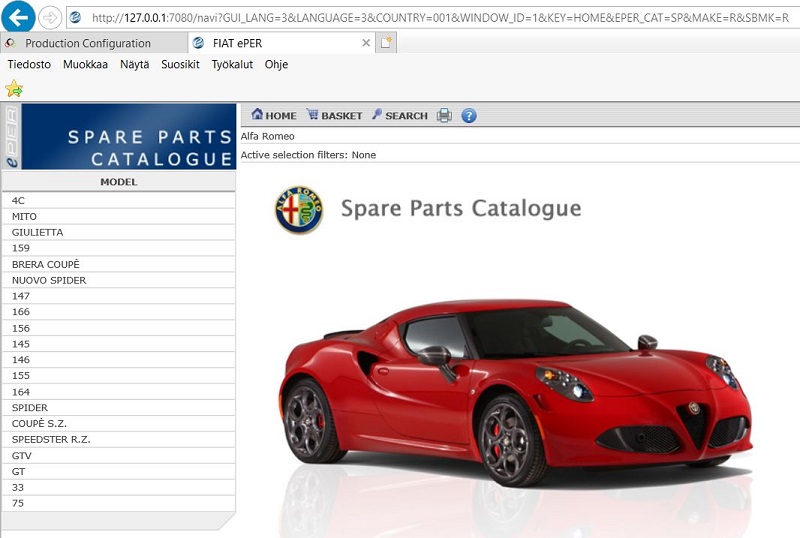Click the Alfa Romeo breadcrumb text
Viewport: 800px width, 538px height.
[267, 136]
